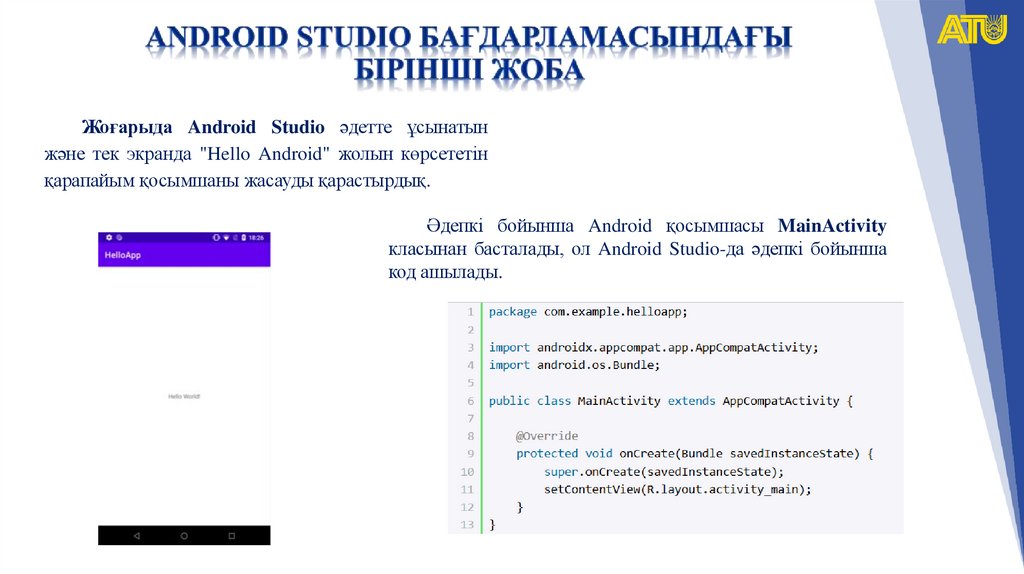Click the phrase қарапайым қосымшаны жасауды қарастырдық
This screenshot has width=1024, height=574.
tap(237, 181)
